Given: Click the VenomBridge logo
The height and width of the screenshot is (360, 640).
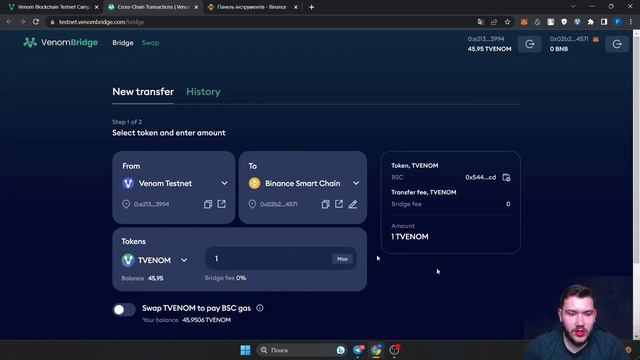Looking at the screenshot, I should (60, 42).
